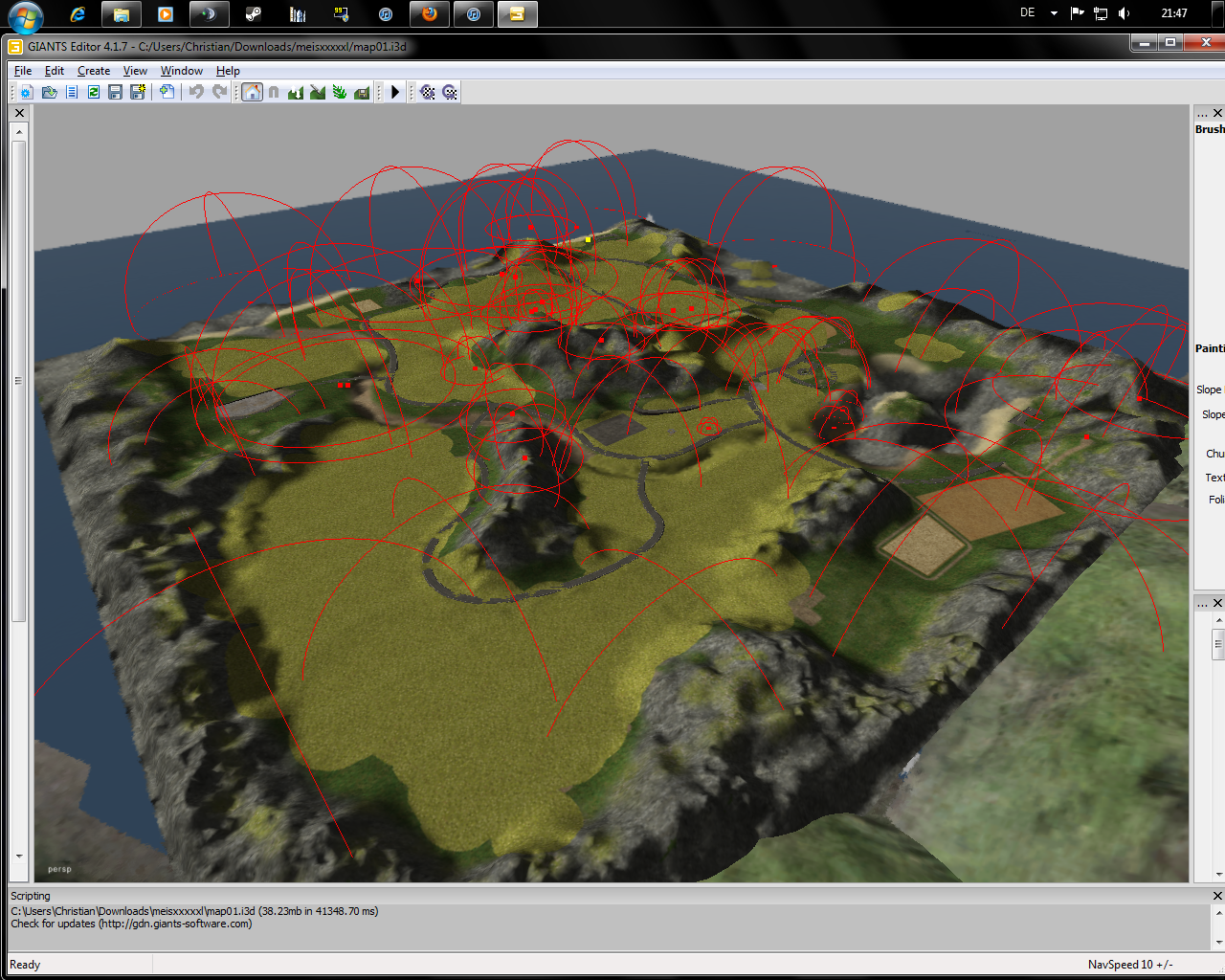
Task: Click the map01.i3d load message in Scripting
Action: (x=194, y=911)
